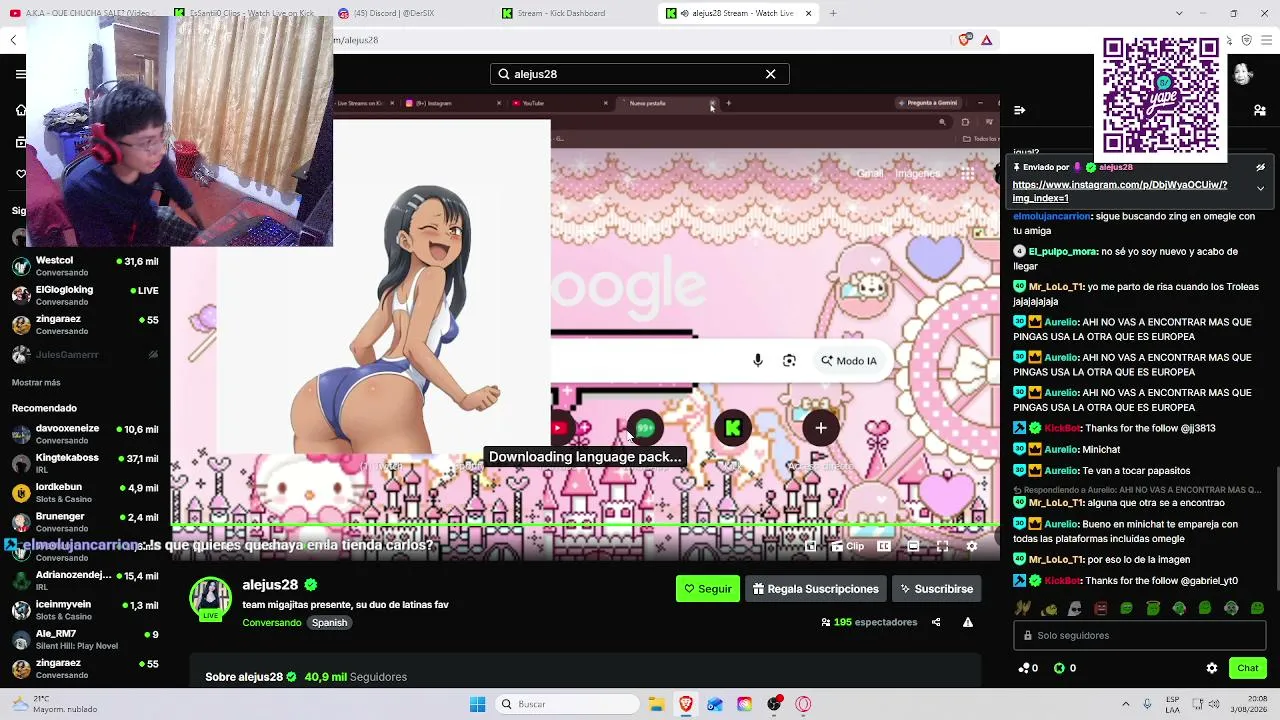Screen dimensions: 1280x720
Task: Select the praying hands chat emote
Action: 1023,608
